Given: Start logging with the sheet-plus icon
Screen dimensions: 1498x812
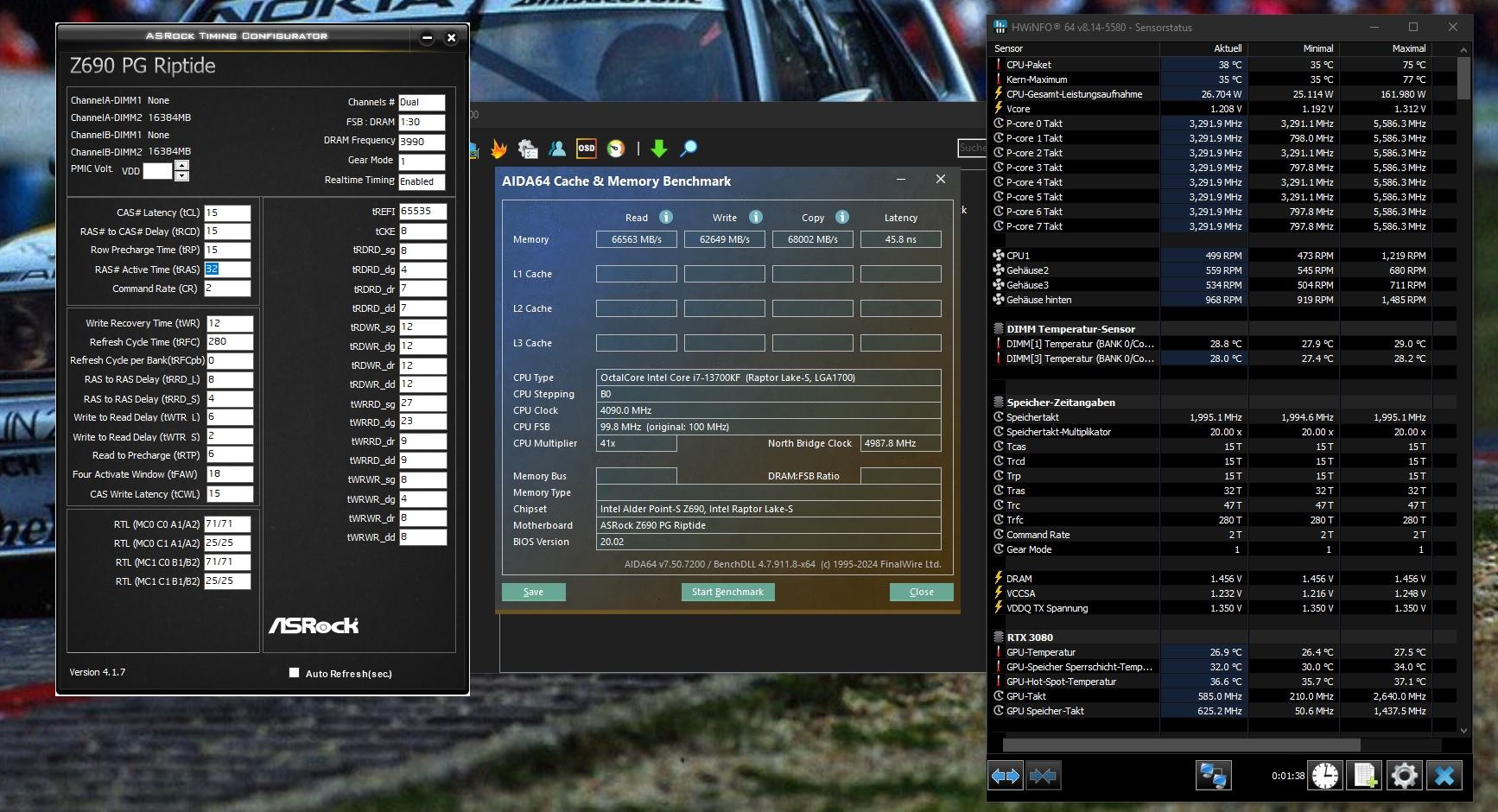Looking at the screenshot, I should pos(1365,776).
